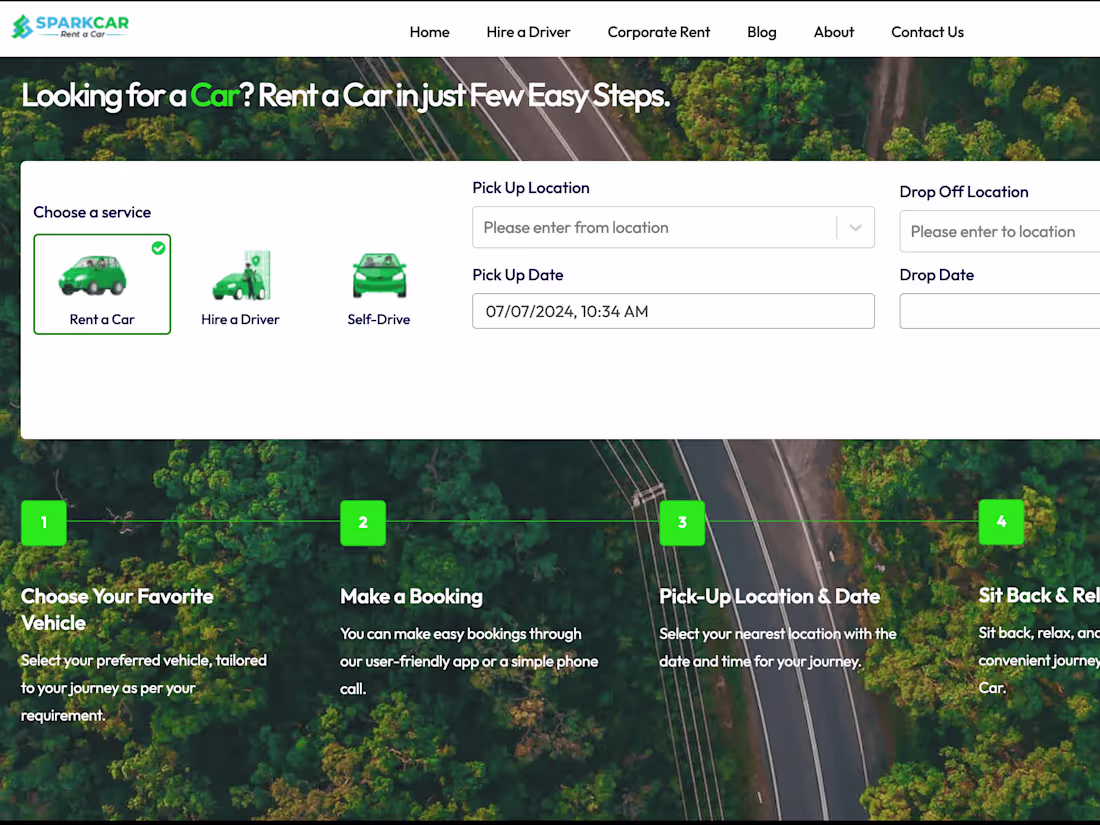The height and width of the screenshot is (825, 1100).
Task: Click step 2 on the progress line
Action: click(x=362, y=522)
